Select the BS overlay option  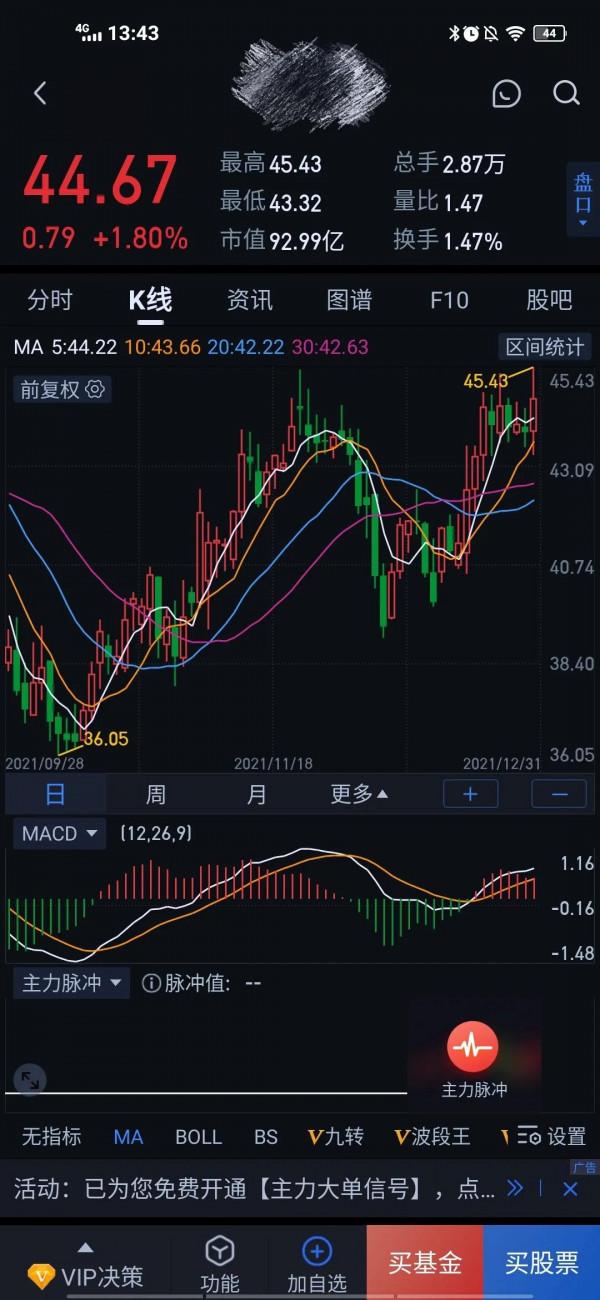pos(265,1137)
